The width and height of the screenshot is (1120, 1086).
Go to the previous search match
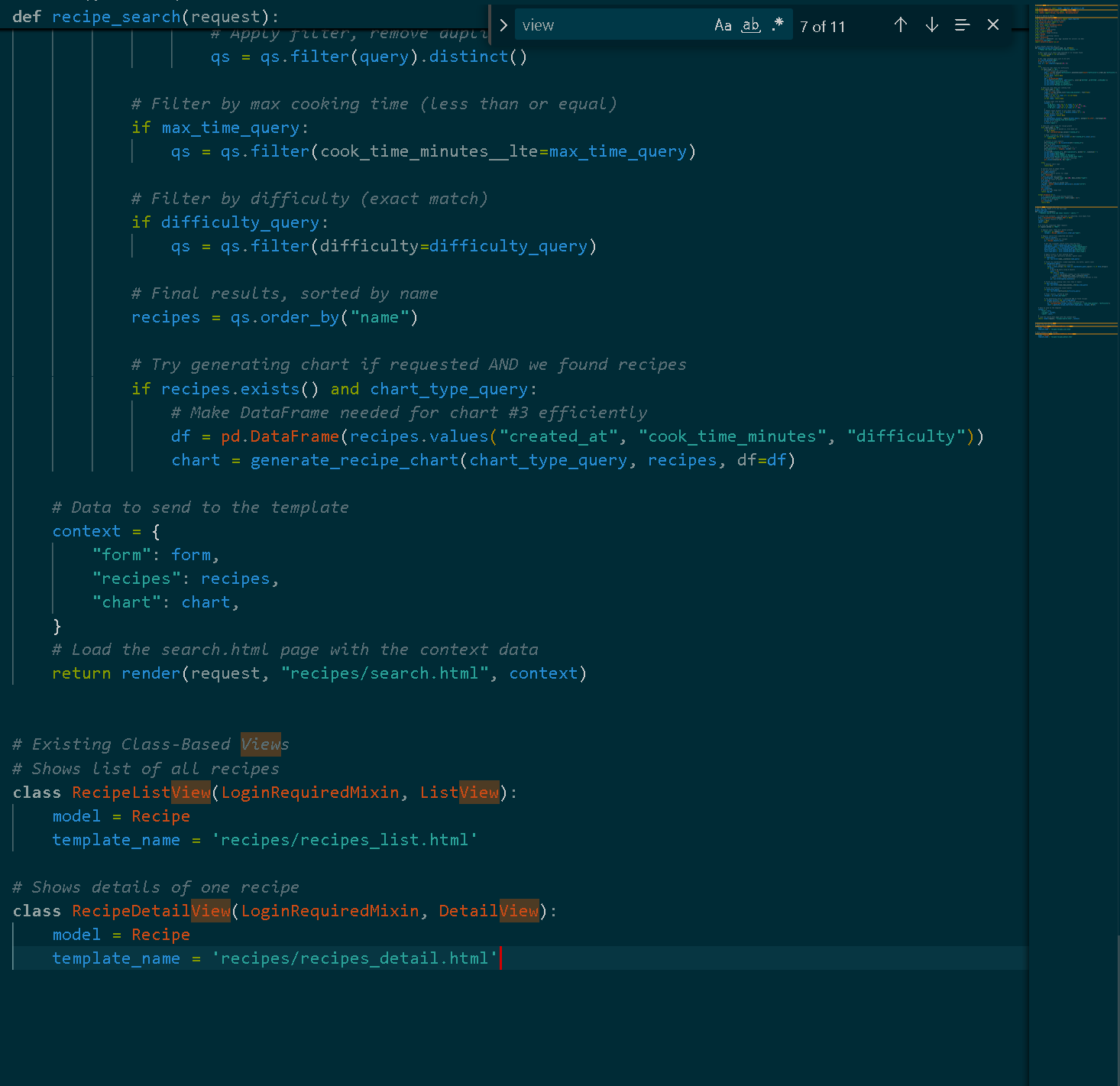pos(901,24)
